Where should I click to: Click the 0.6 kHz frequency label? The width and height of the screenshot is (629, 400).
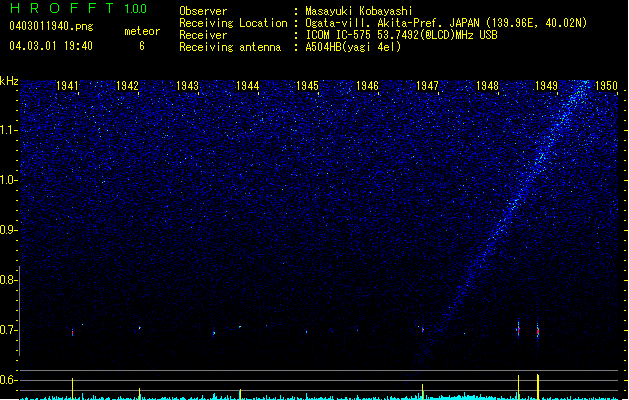point(9,380)
